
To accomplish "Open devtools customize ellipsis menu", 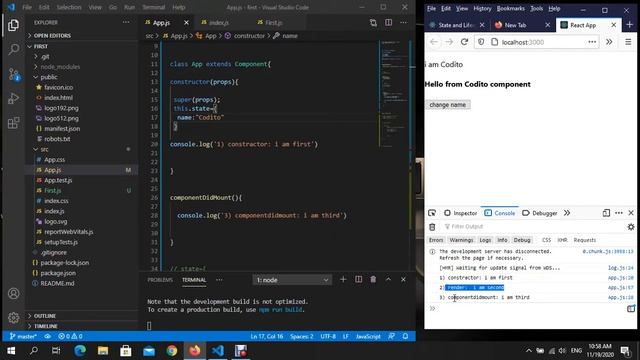I will [x=619, y=213].
